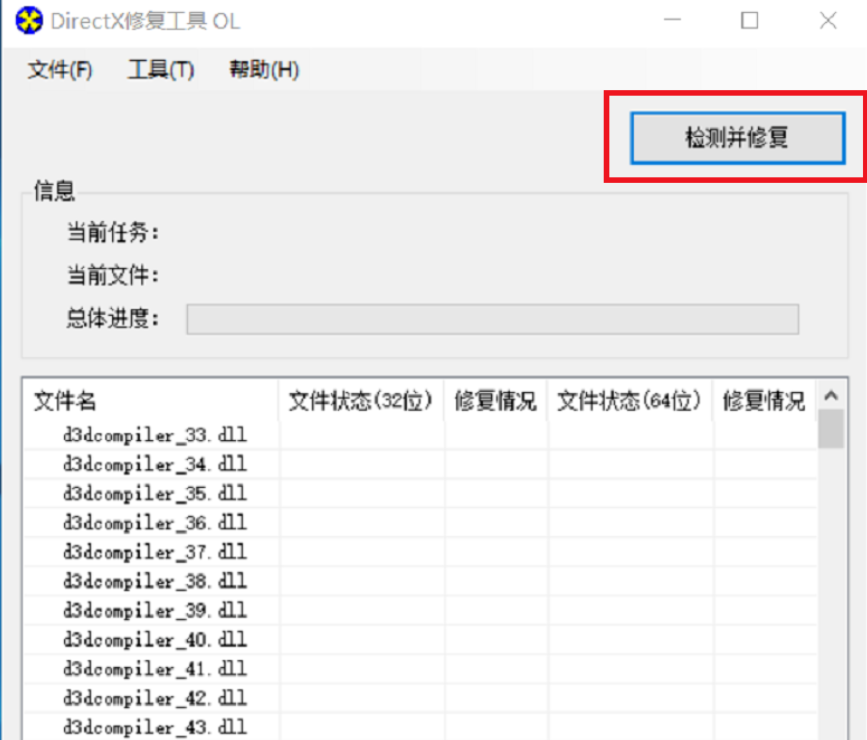This screenshot has width=867, height=740.
Task: Select the d3dcompiler_42.dll row
Action: (x=154, y=697)
